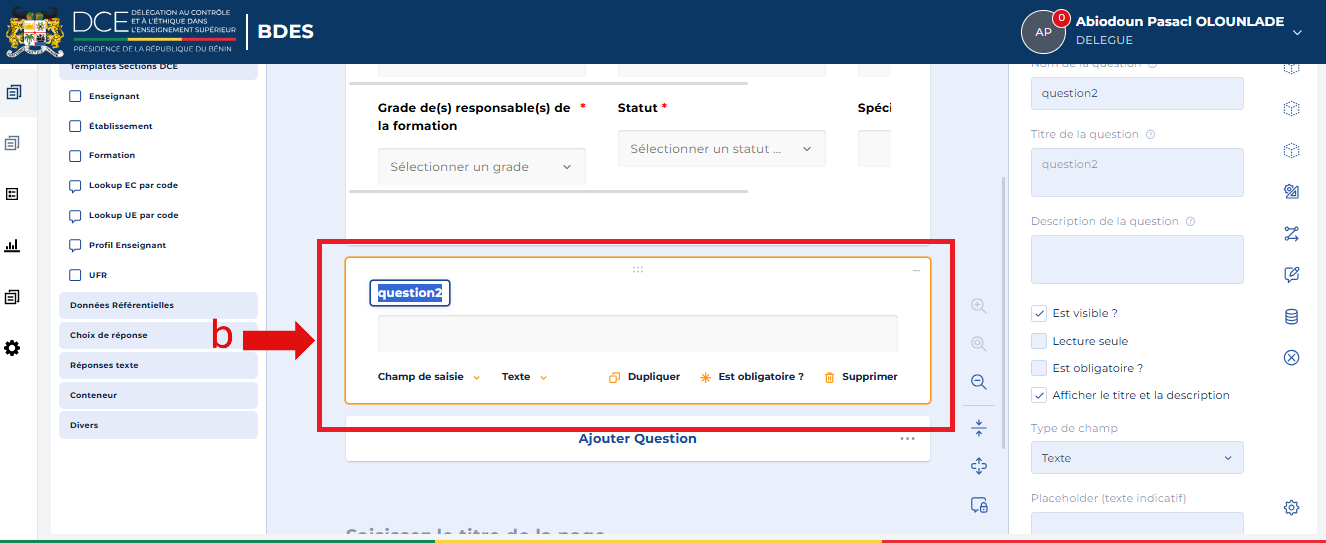Expand the user menu chevron

1297,32
